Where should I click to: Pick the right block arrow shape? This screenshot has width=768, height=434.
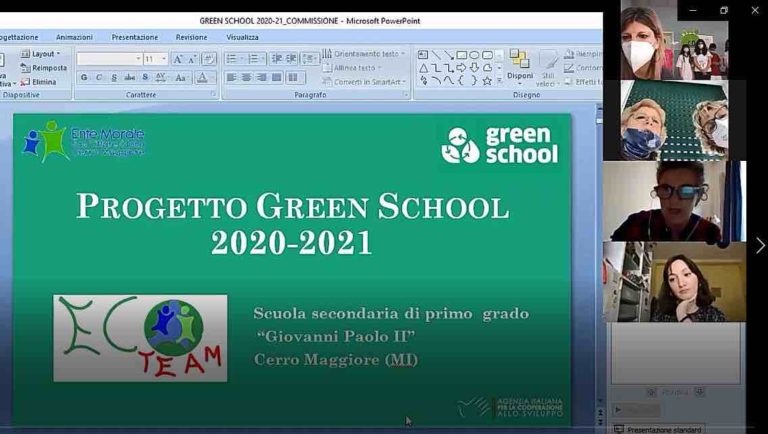461,68
